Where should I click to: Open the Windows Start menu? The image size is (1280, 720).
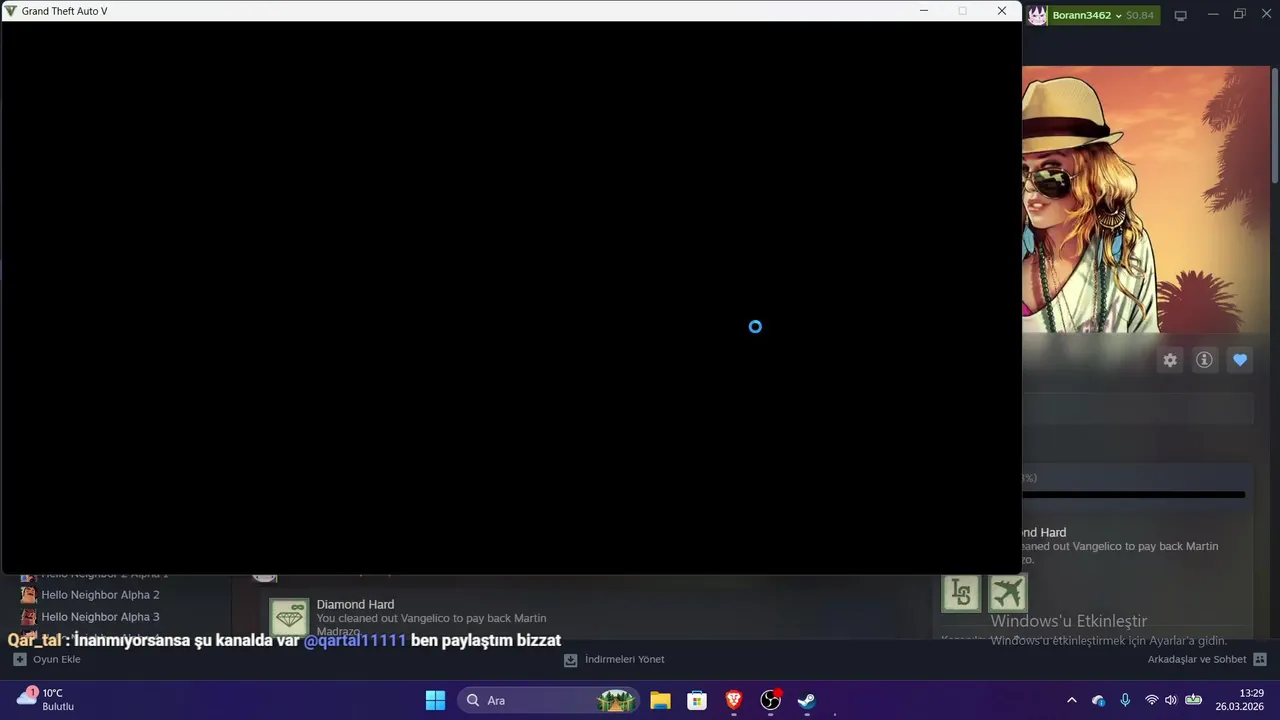click(435, 700)
